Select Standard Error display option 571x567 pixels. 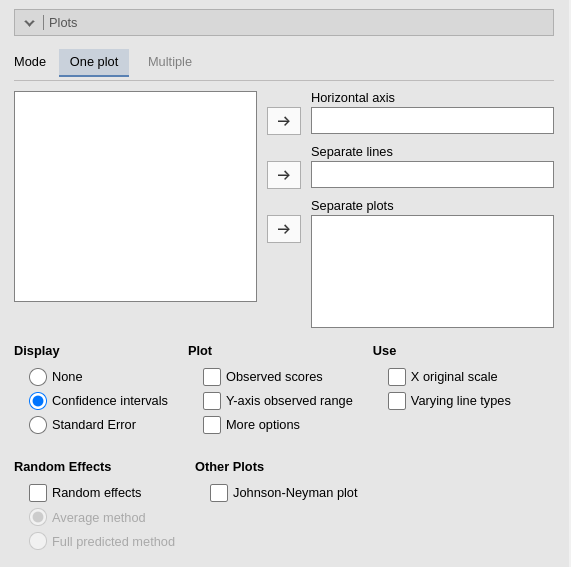coord(38,425)
